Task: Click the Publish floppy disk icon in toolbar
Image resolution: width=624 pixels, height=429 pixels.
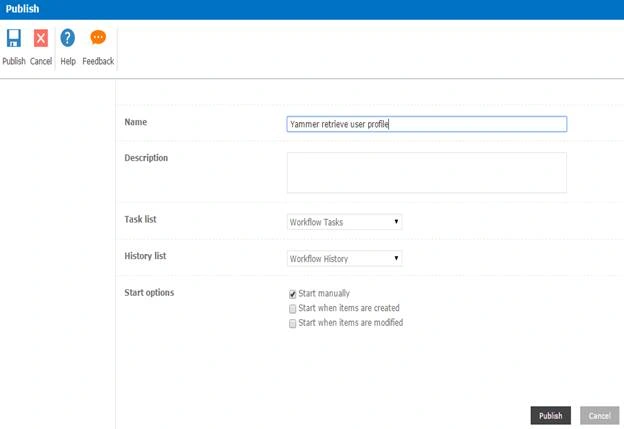Action: (x=14, y=38)
